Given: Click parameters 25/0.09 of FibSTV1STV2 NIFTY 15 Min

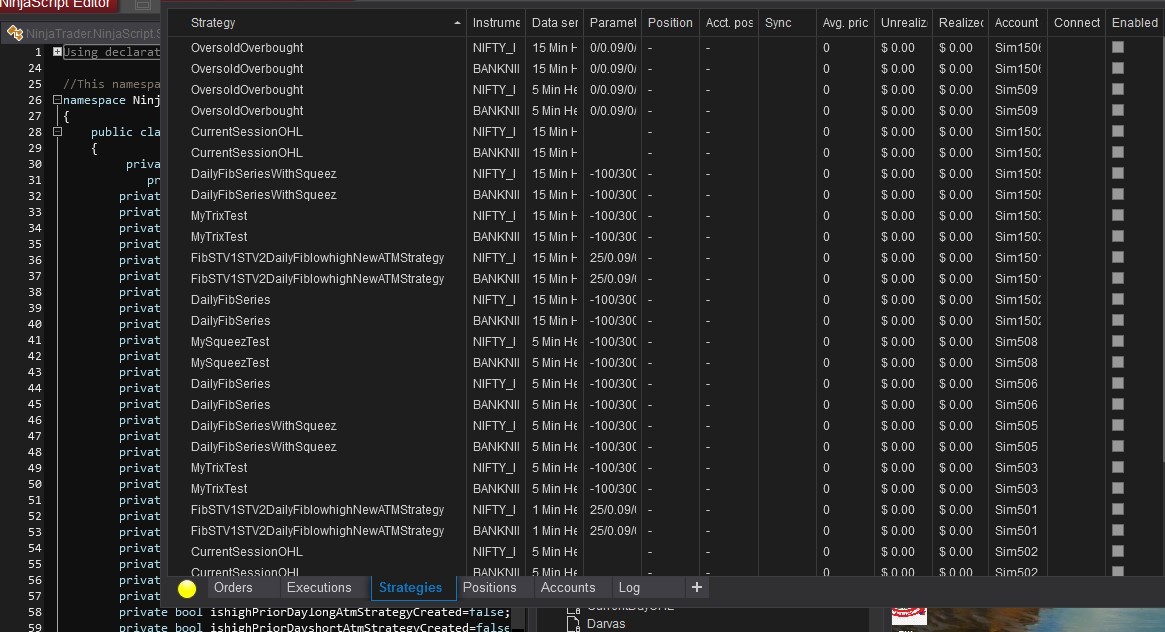Looking at the screenshot, I should 612,258.
